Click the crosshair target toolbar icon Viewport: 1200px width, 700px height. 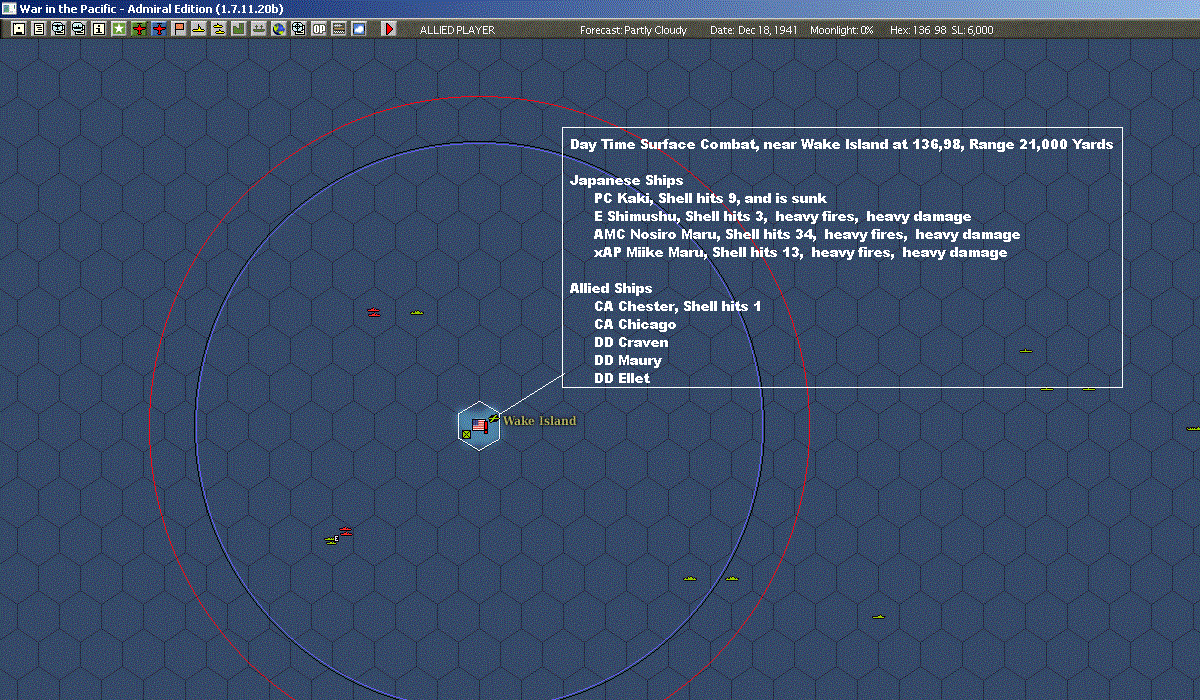tap(298, 29)
